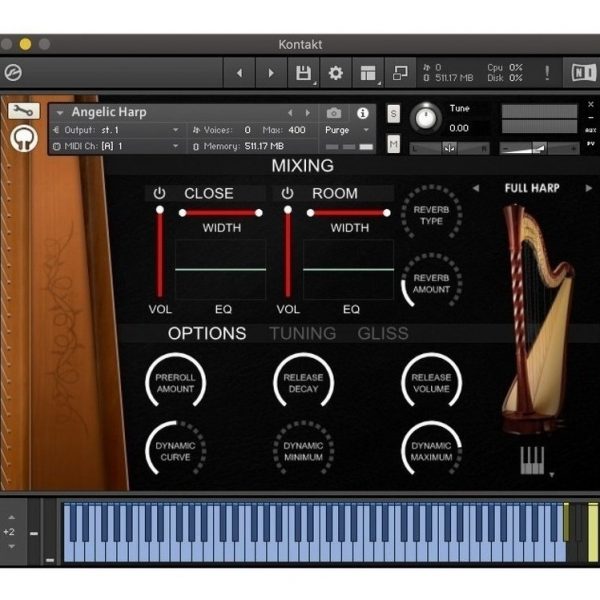
Task: Toggle ROOM mic power button
Action: tap(287, 193)
